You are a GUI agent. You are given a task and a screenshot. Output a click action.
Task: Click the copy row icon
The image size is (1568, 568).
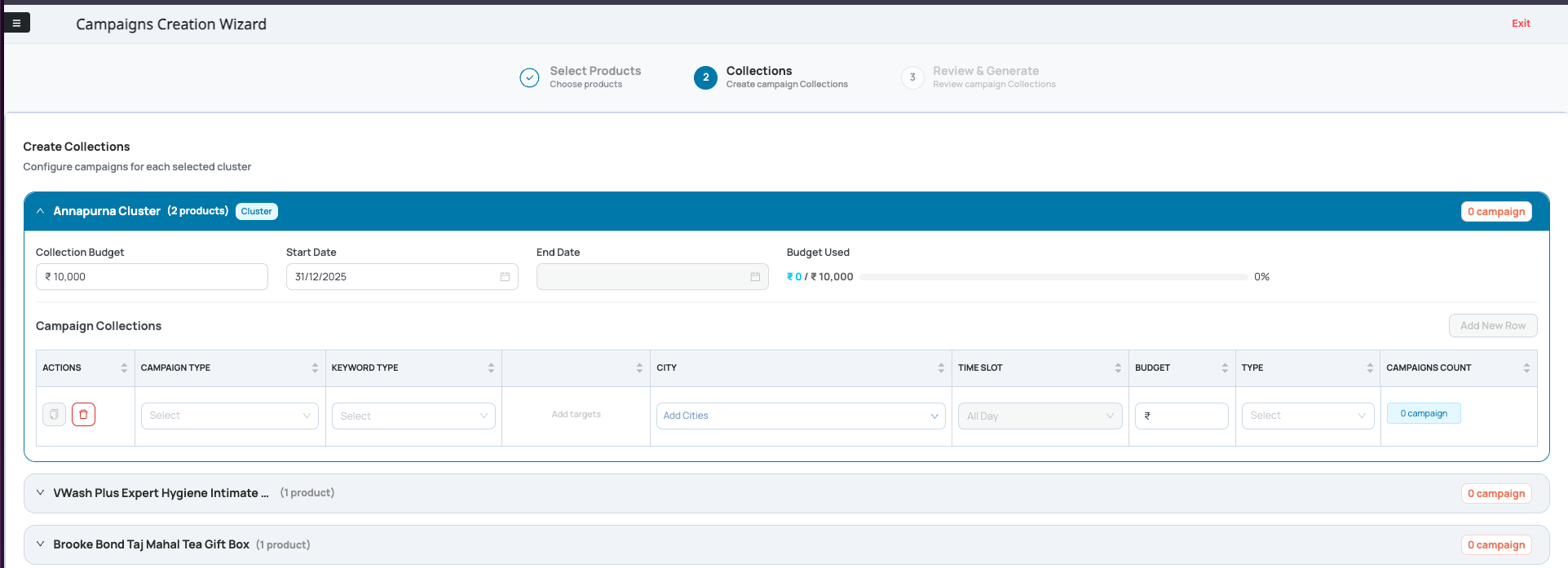[54, 415]
